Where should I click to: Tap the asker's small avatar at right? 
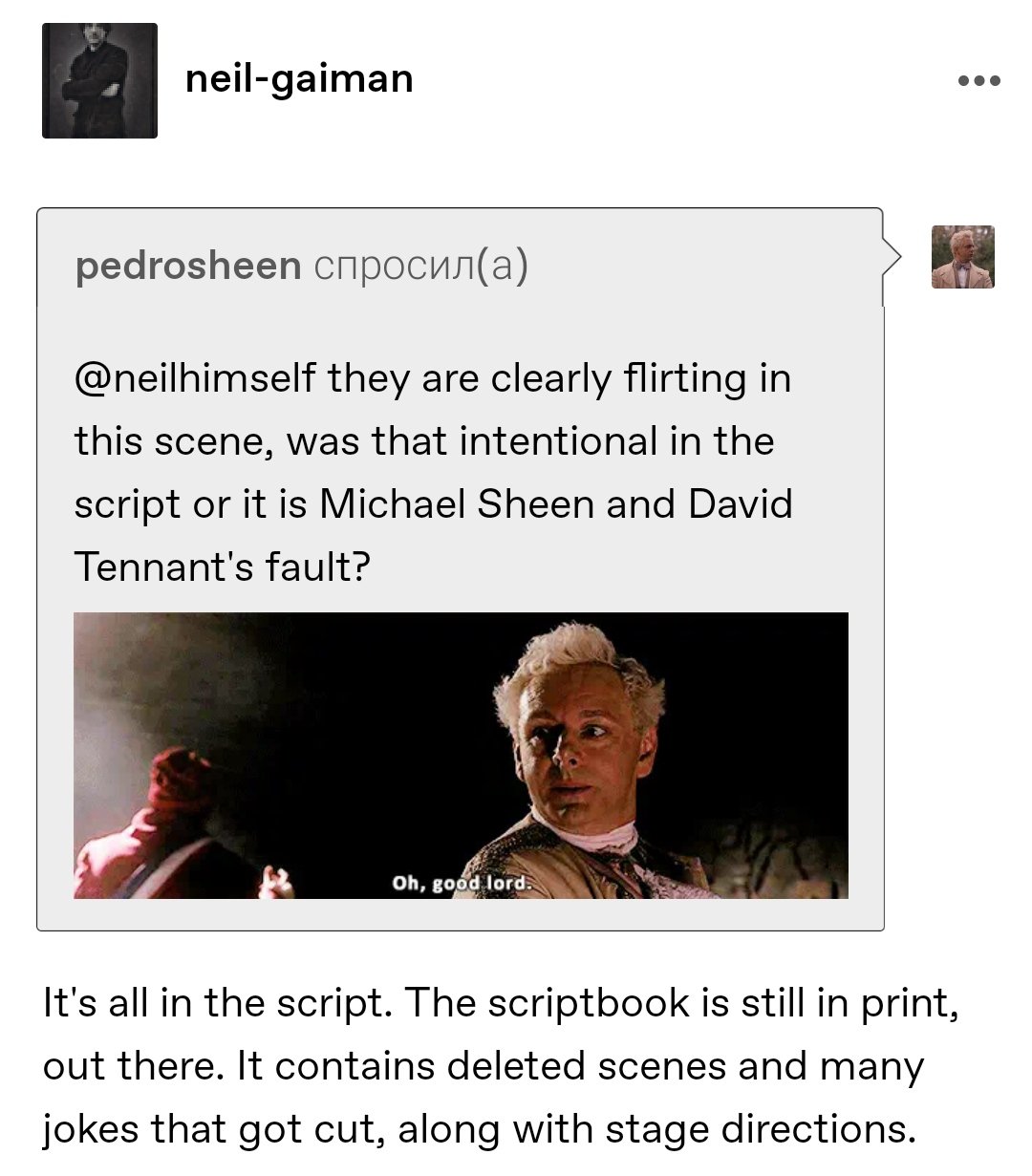click(963, 257)
